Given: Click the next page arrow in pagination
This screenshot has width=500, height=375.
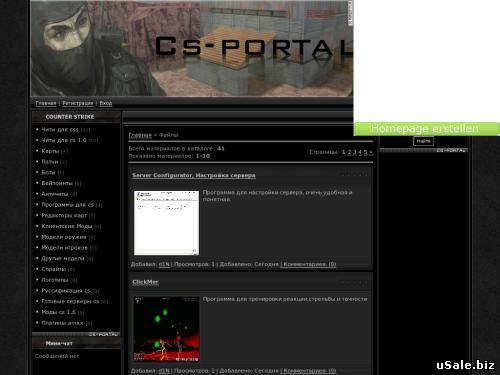Looking at the screenshot, I should 371,152.
